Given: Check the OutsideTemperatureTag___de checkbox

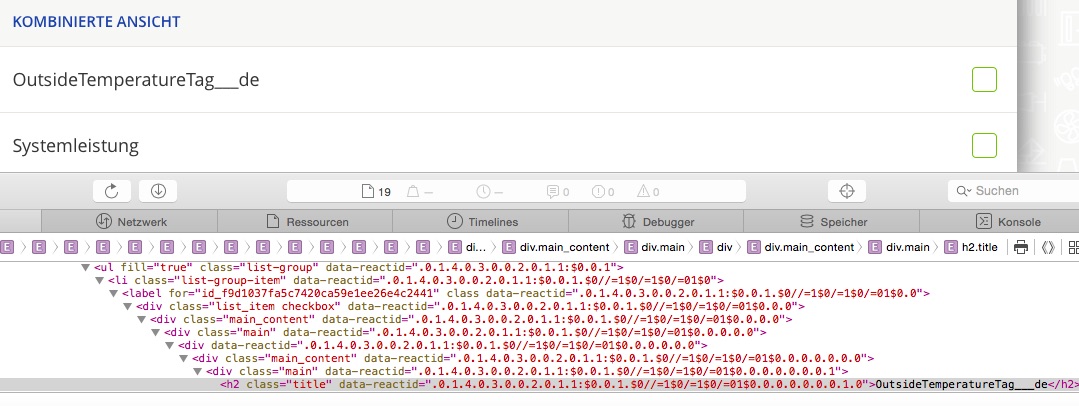Looking at the screenshot, I should point(984,80).
